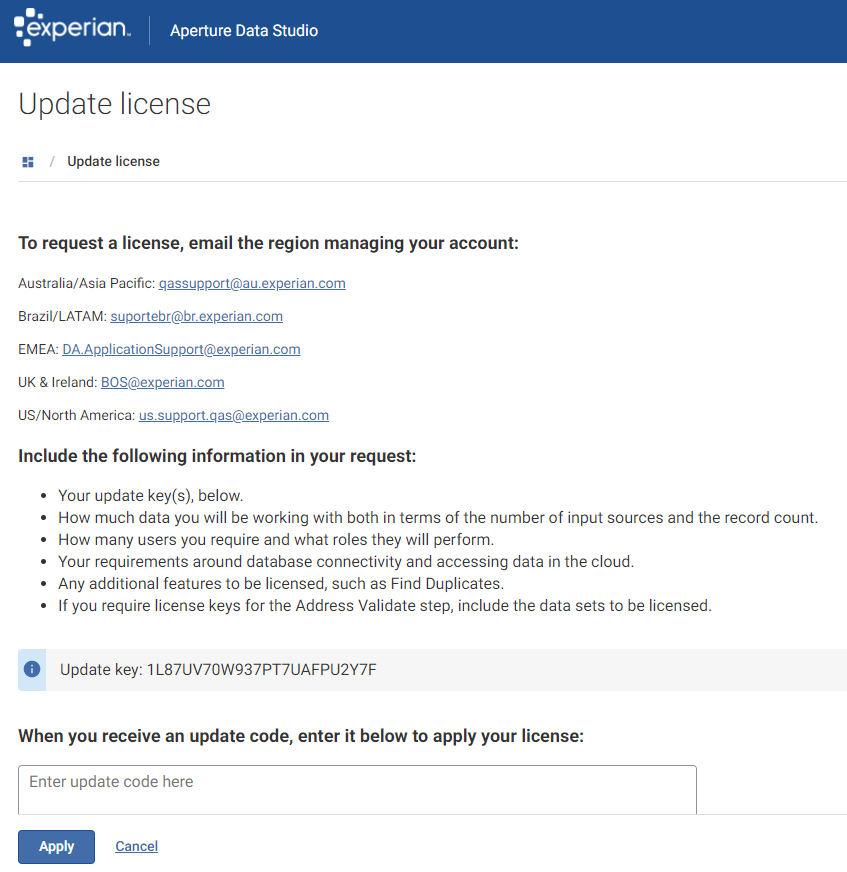This screenshot has height=872, width=847.
Task: Click the Update license page heading
Action: tap(115, 104)
